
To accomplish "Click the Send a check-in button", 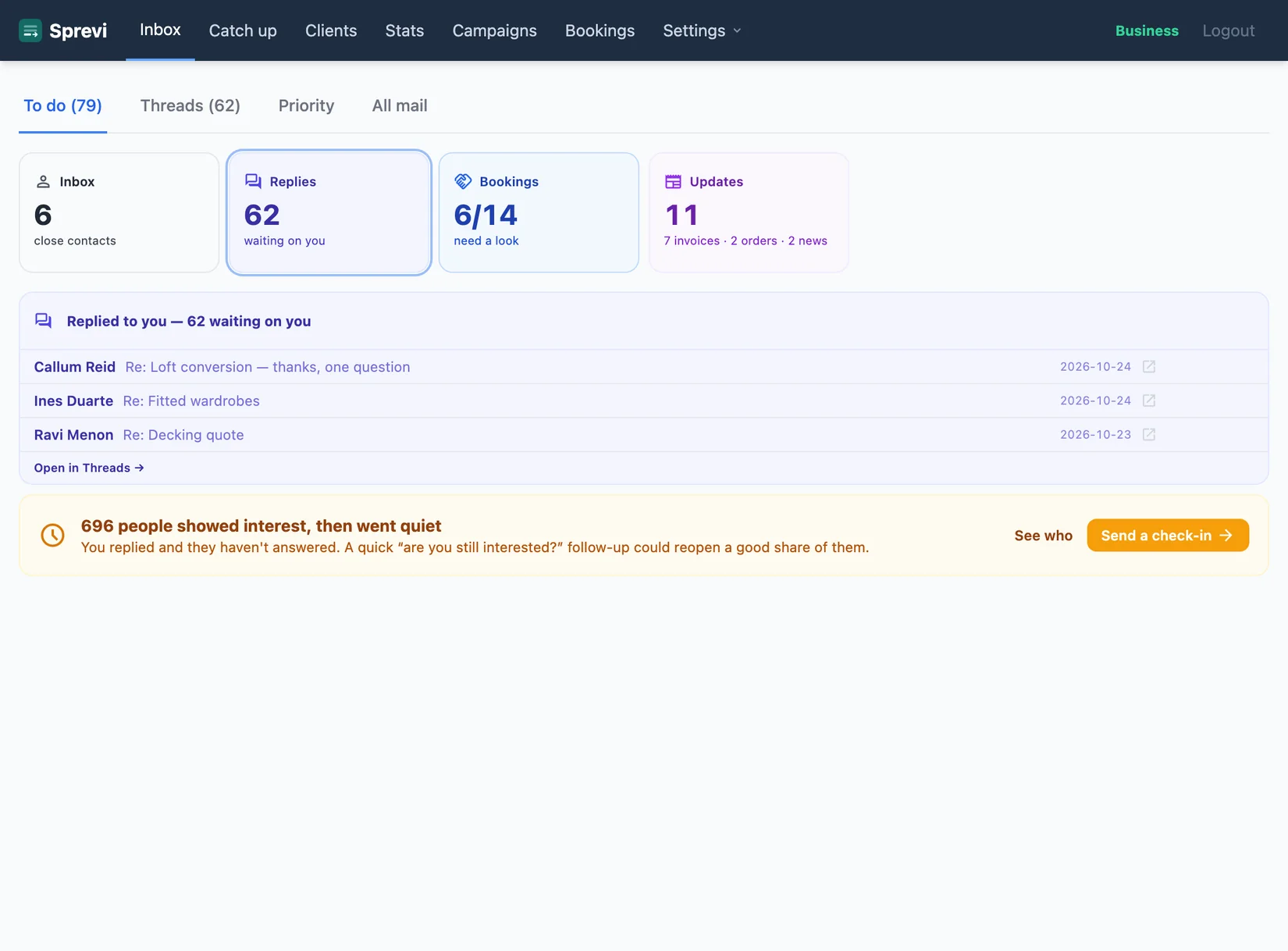I will point(1168,536).
